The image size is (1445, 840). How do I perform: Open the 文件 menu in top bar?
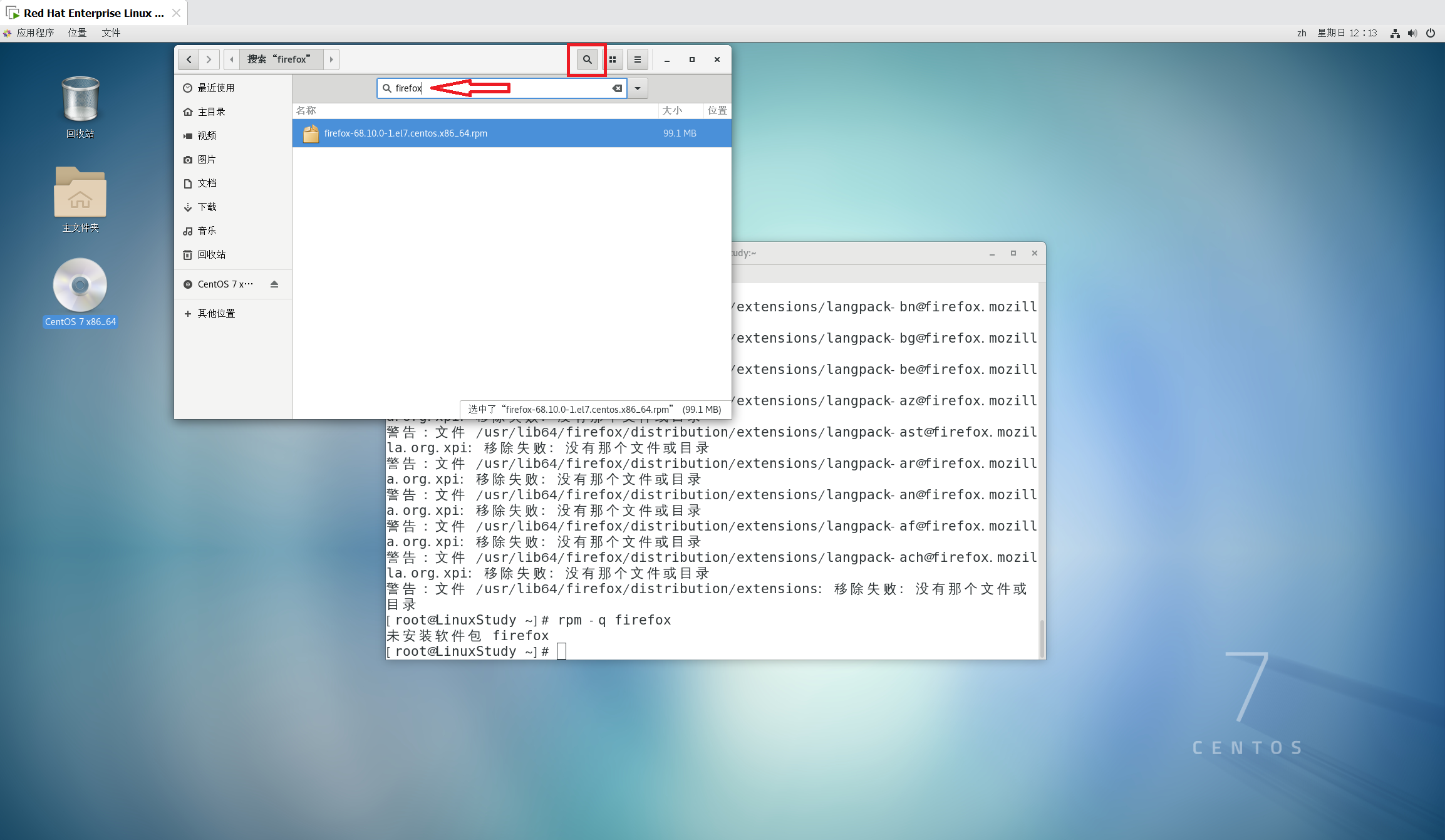[111, 33]
